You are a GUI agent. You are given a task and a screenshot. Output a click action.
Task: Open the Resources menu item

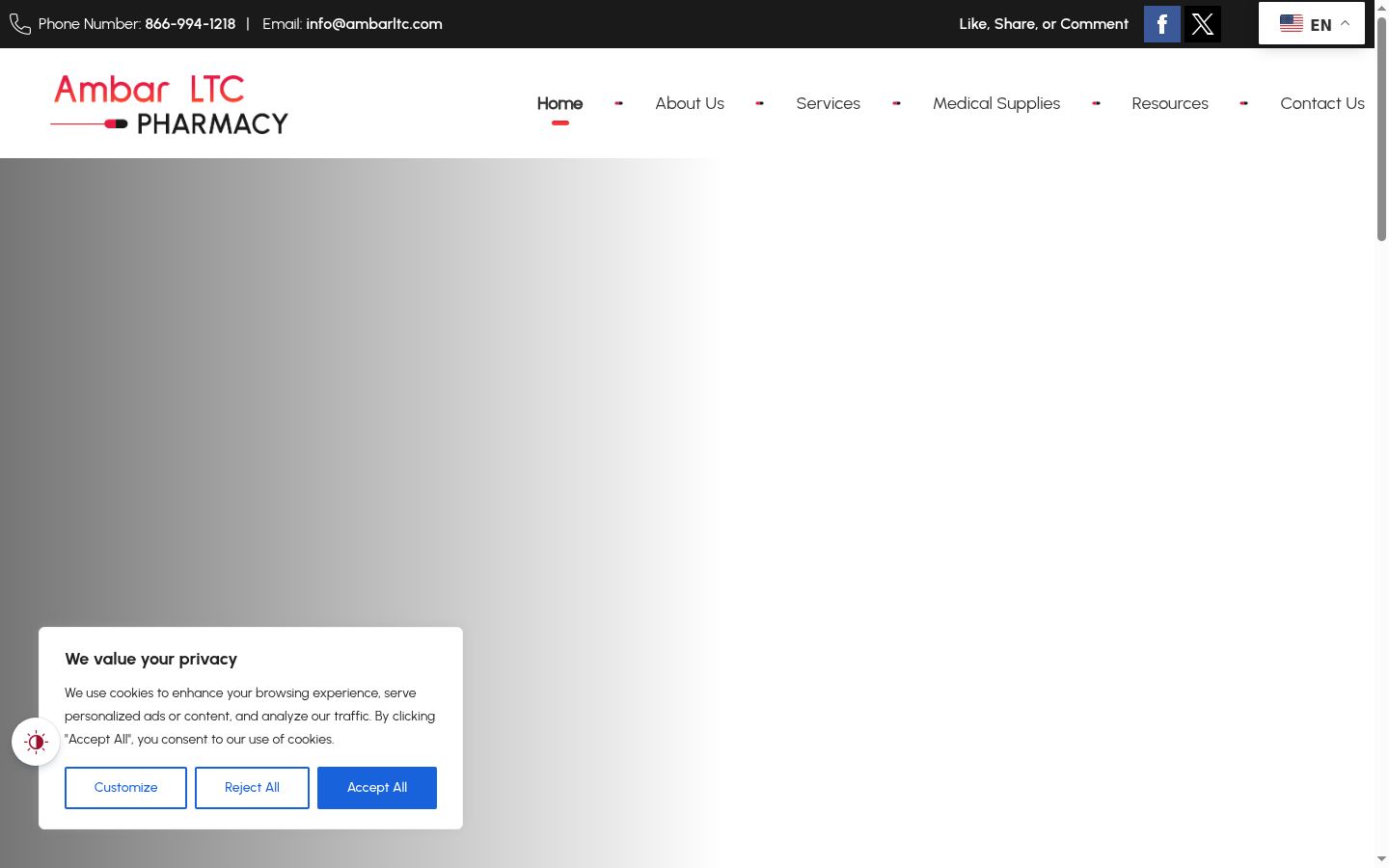coord(1170,103)
